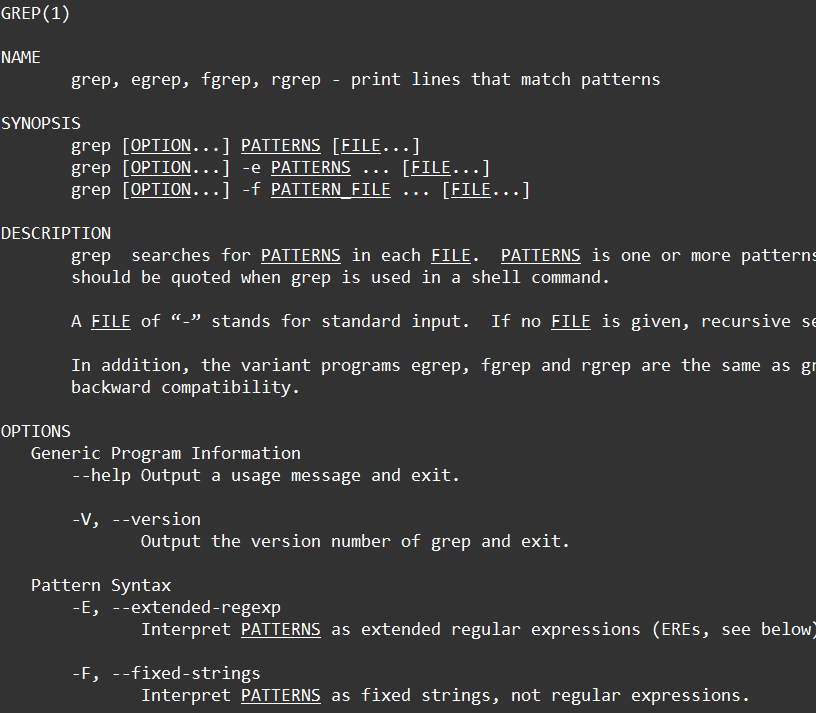Select the DESCRIPTION section heading
This screenshot has height=713, width=816.
[56, 233]
